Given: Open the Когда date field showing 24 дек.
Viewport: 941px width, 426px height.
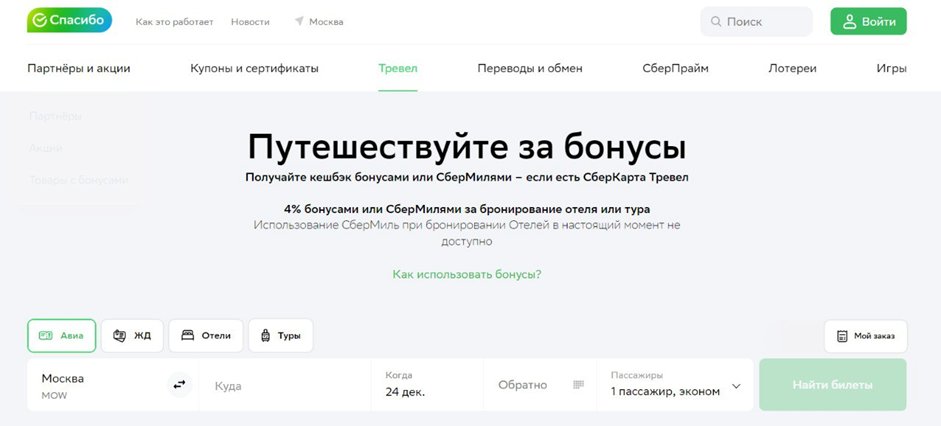Looking at the screenshot, I should 427,385.
